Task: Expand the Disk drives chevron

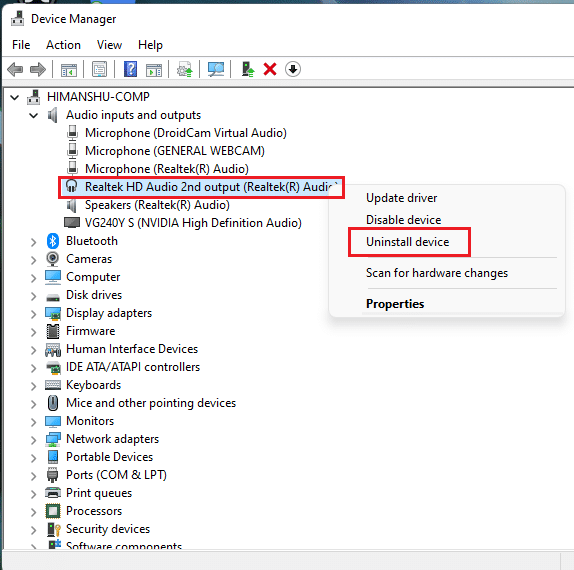Action: coord(34,296)
